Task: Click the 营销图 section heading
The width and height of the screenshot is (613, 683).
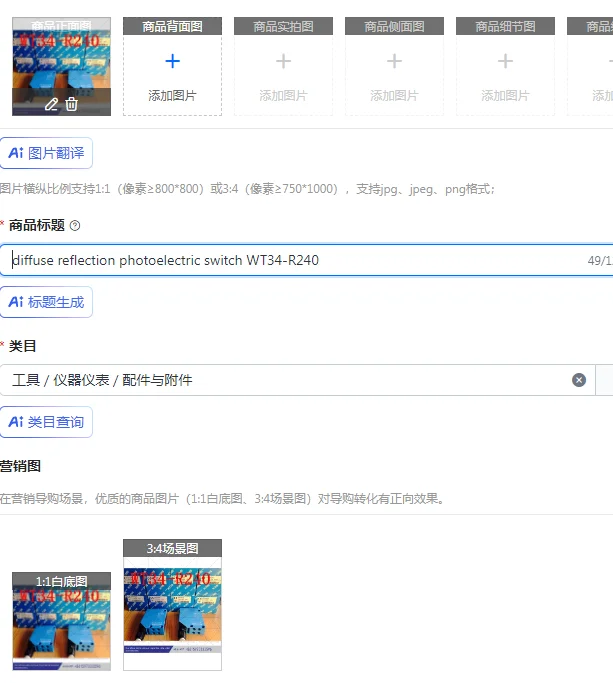Action: (x=20, y=466)
